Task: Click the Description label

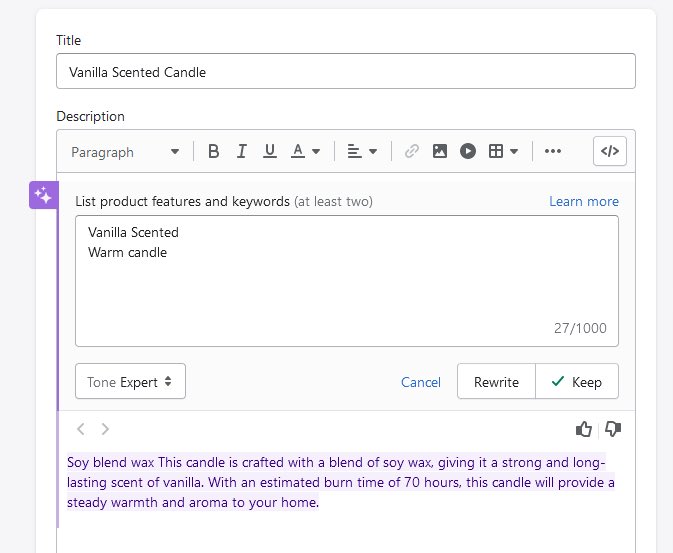Action: 91,116
